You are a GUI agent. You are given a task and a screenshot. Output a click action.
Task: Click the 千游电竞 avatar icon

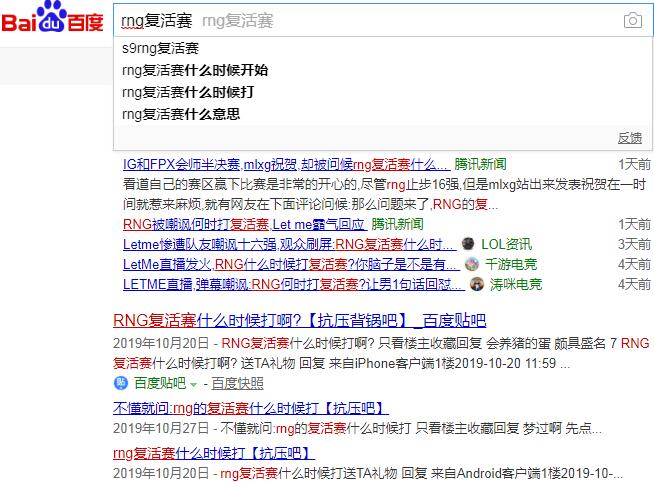471,264
